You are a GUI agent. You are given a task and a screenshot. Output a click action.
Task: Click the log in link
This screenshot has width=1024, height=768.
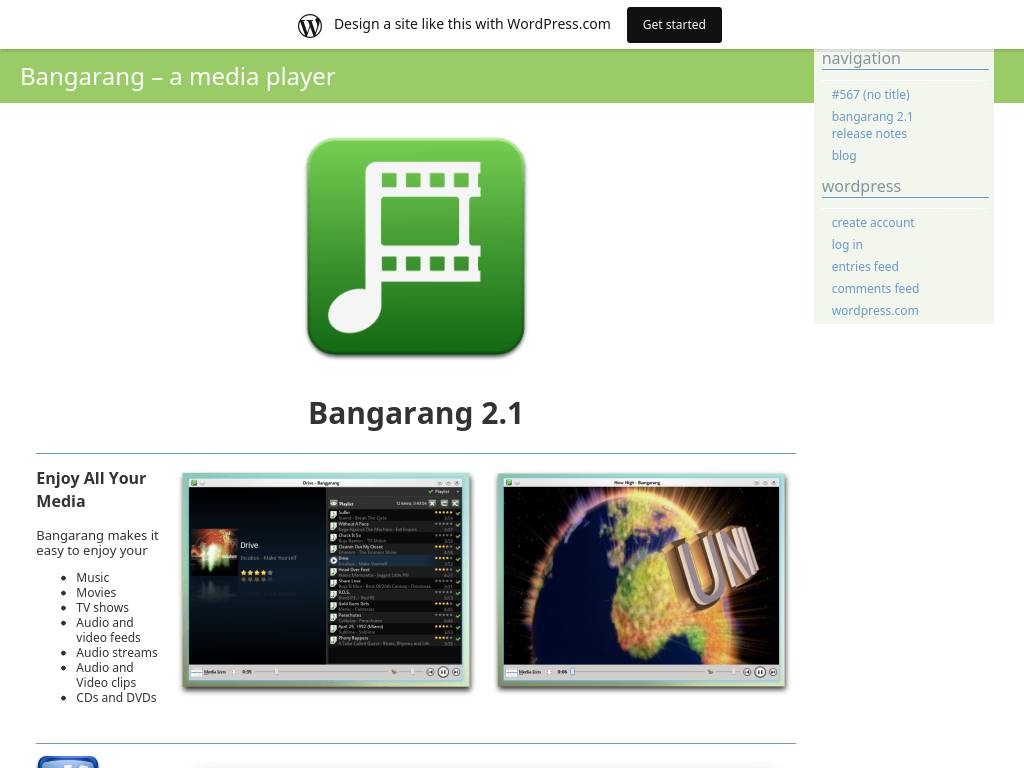click(847, 244)
